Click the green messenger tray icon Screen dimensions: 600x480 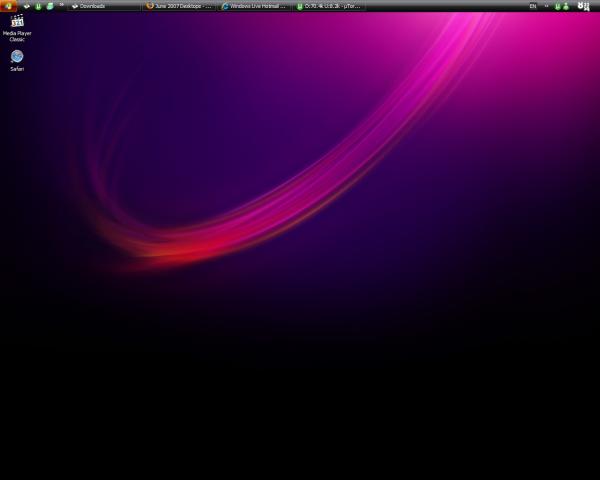click(566, 7)
